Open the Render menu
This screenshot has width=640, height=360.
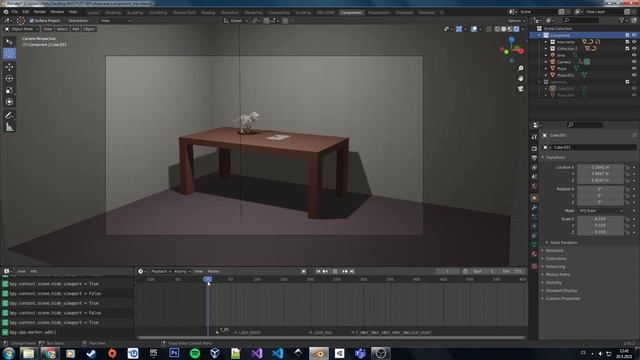40,12
